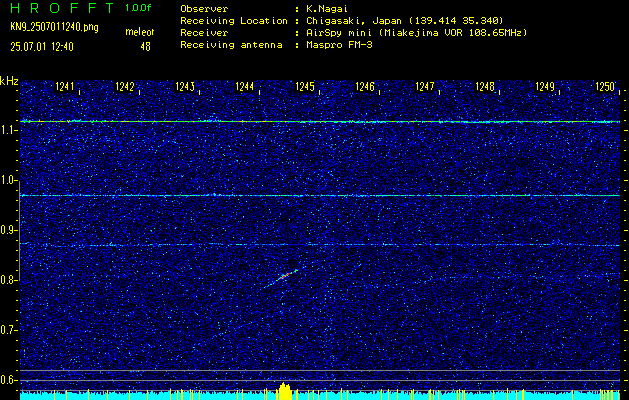Click the carrier line just above 1.1 kHz
Image resolution: width=629 pixels, height=400 pixels.
click(x=320, y=121)
